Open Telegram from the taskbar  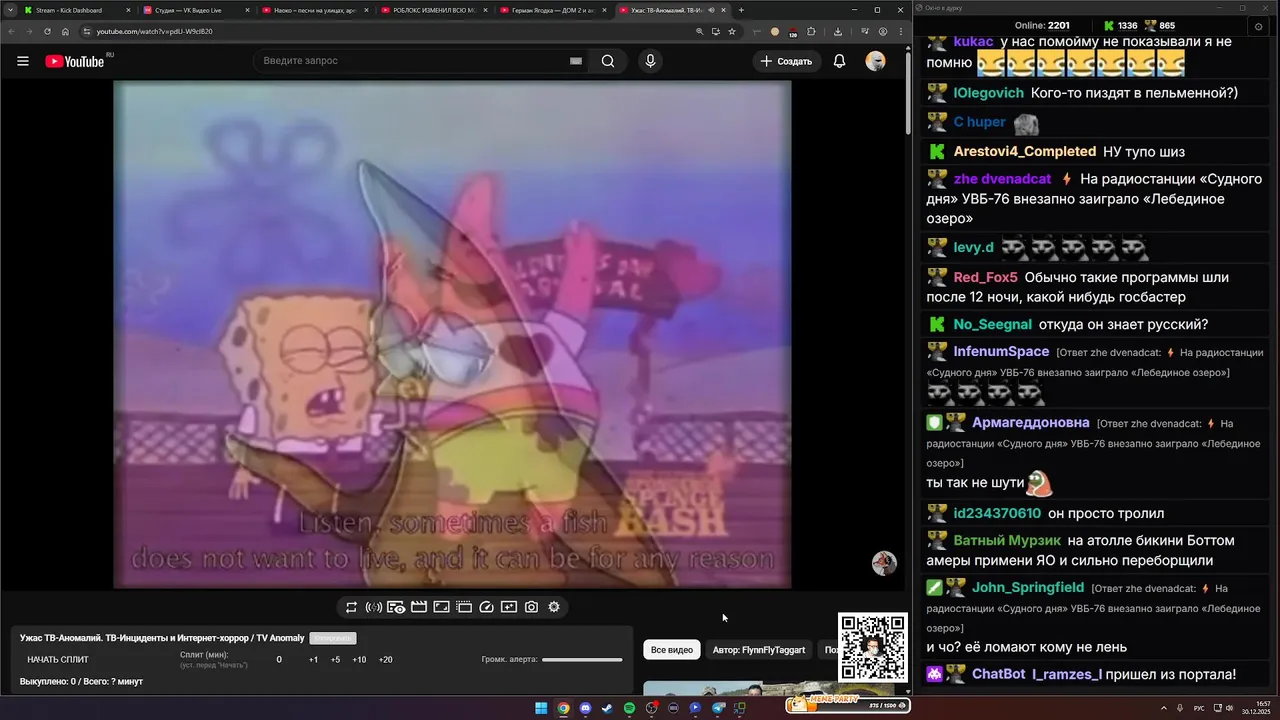(717, 708)
